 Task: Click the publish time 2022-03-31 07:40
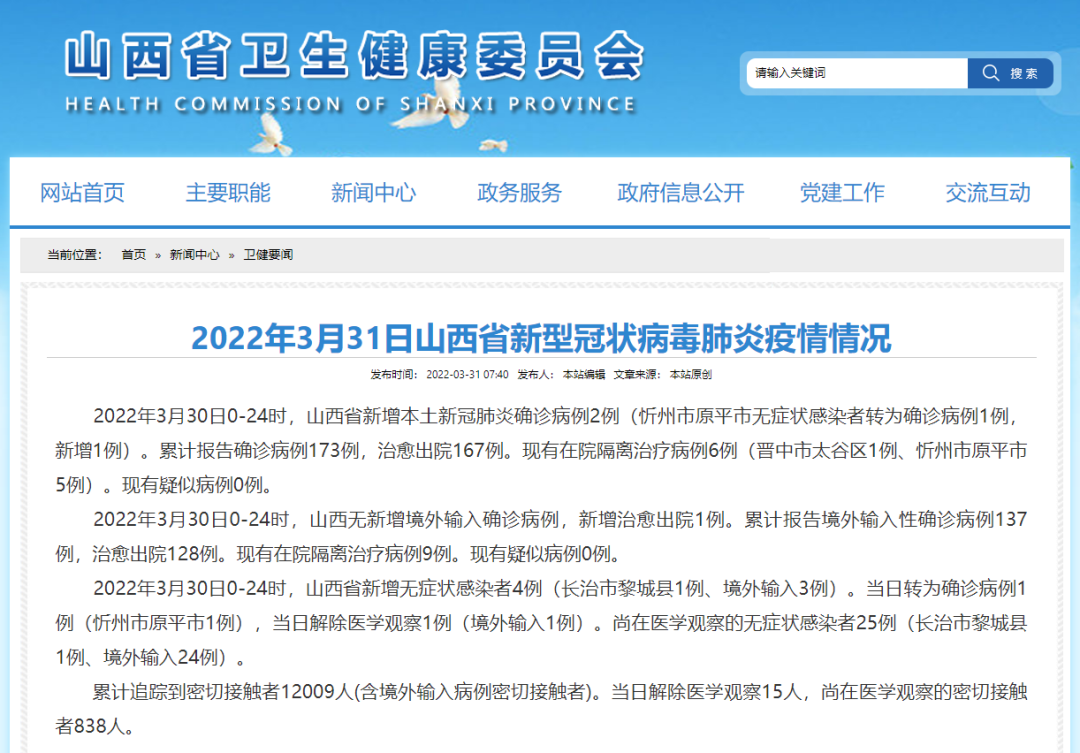pyautogui.click(x=467, y=375)
